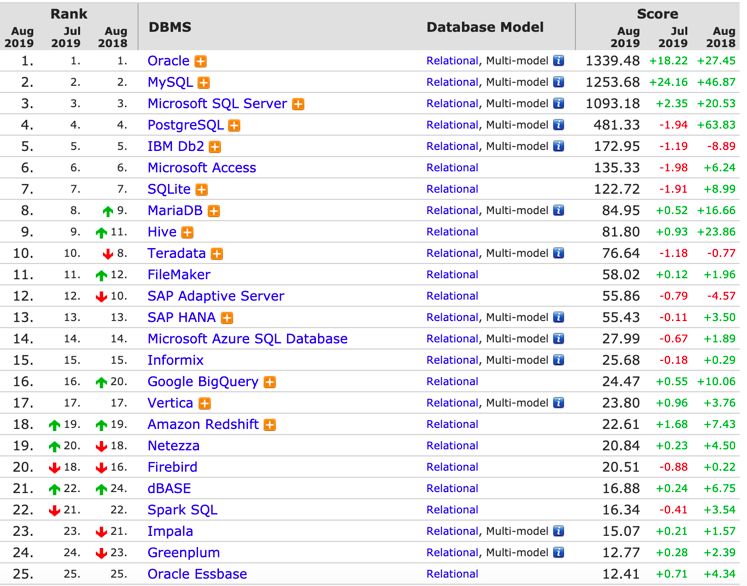Open the Oracle Essbase link
The width and height of the screenshot is (747, 586).
197,574
